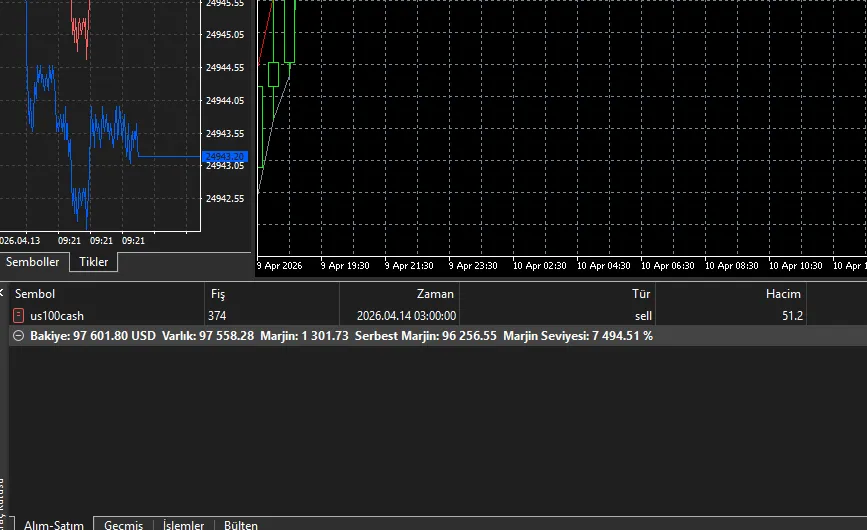Select the us100cash position row

coord(438,316)
